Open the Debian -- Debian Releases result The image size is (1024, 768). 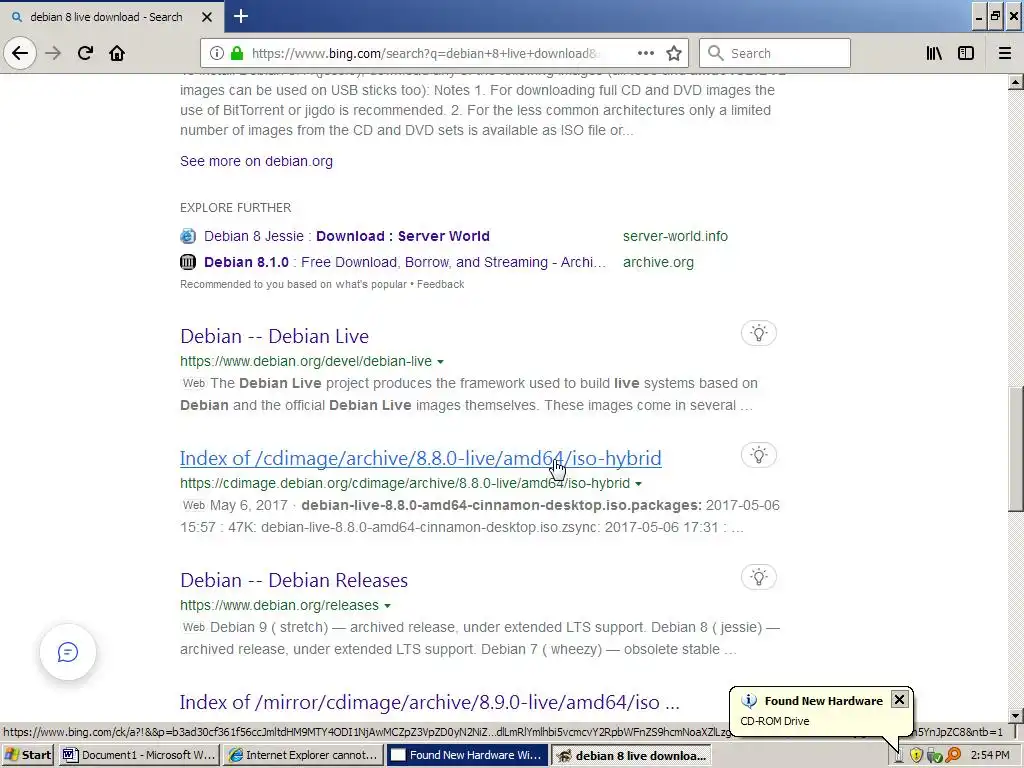tap(294, 580)
